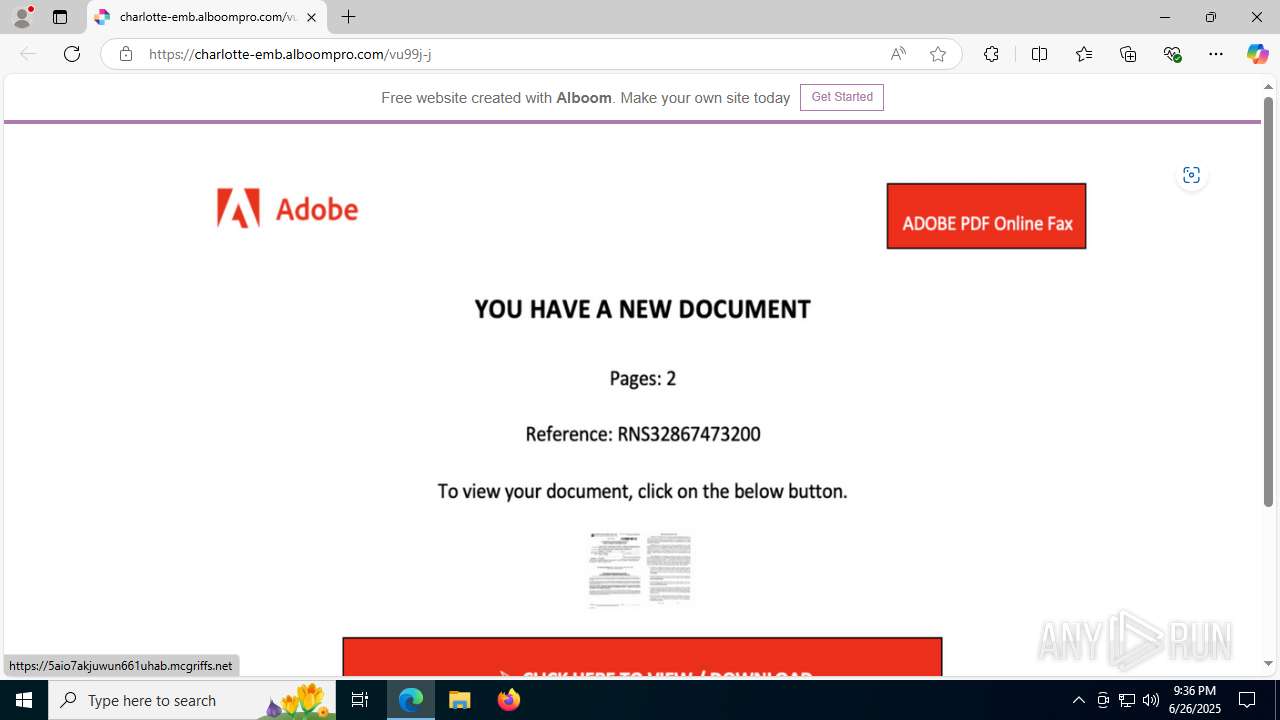Click the 'Pages: 2' text

click(642, 378)
